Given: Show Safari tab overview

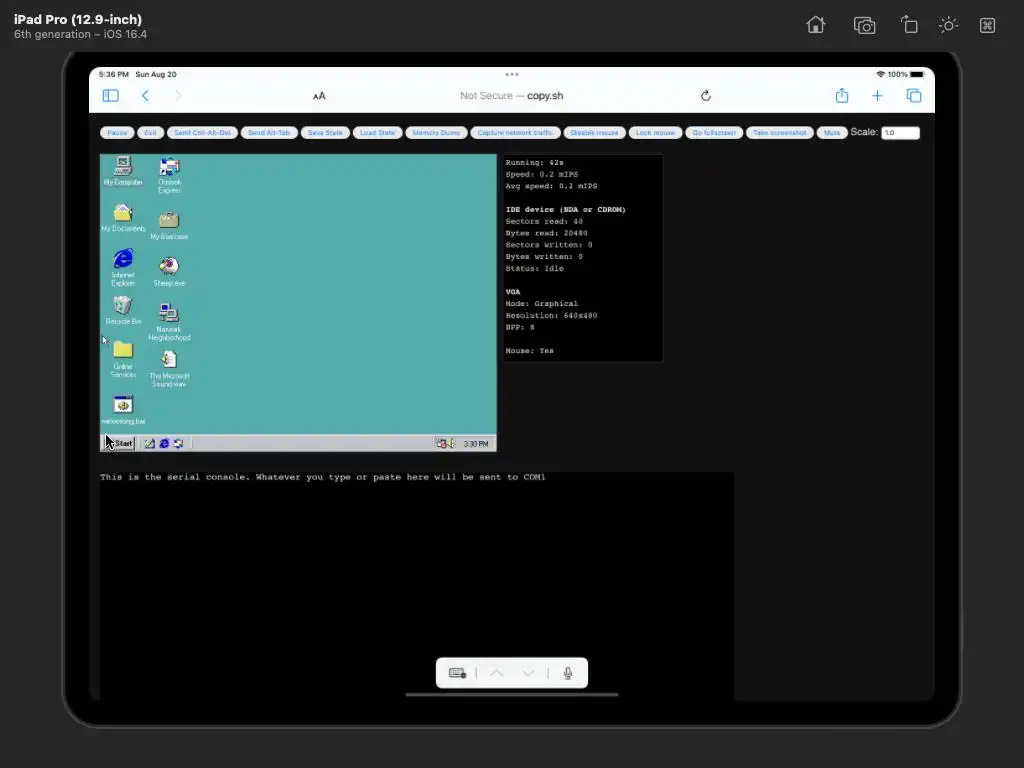Looking at the screenshot, I should pyautogui.click(x=914, y=96).
